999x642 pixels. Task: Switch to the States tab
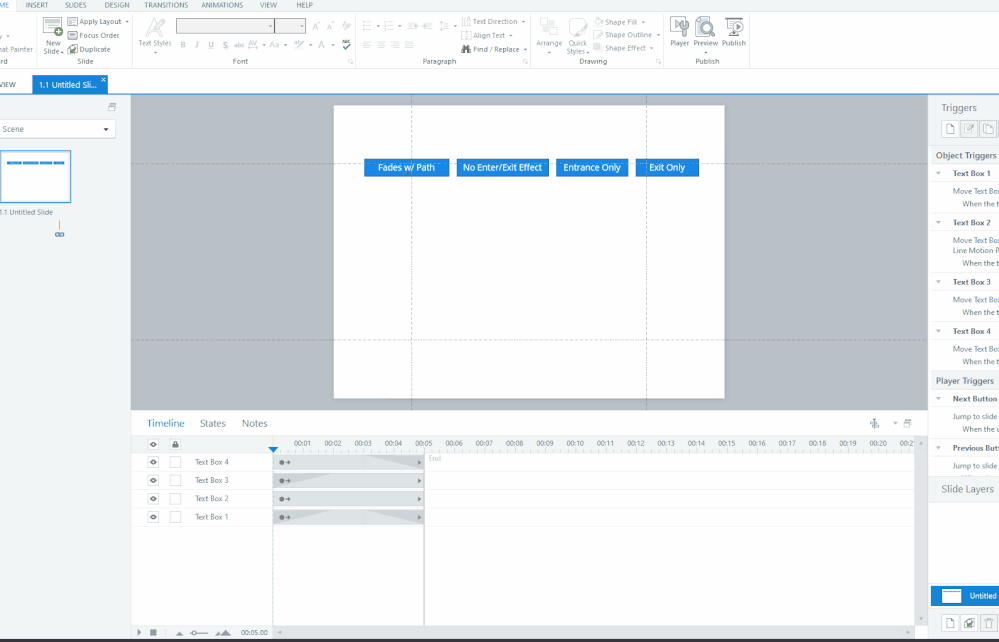click(x=213, y=424)
